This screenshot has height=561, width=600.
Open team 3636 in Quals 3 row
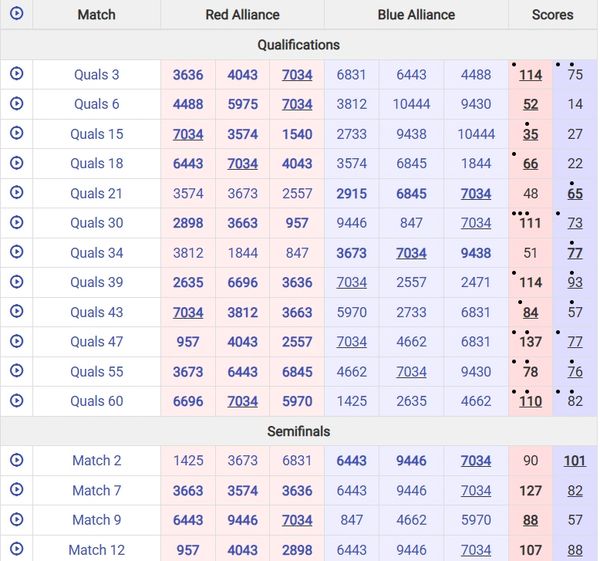pyautogui.click(x=187, y=75)
